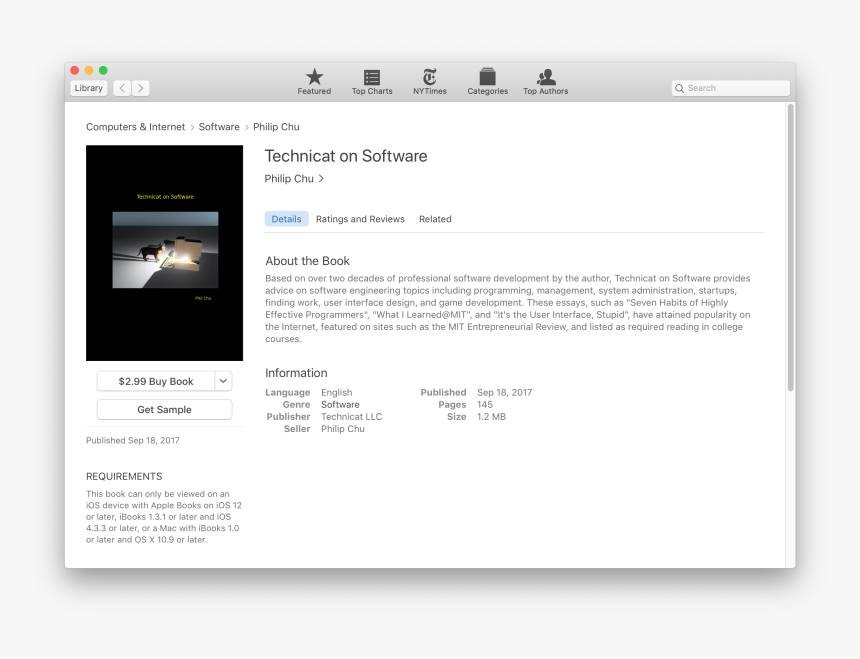
Task: Click the Get Sample button
Action: tap(164, 409)
